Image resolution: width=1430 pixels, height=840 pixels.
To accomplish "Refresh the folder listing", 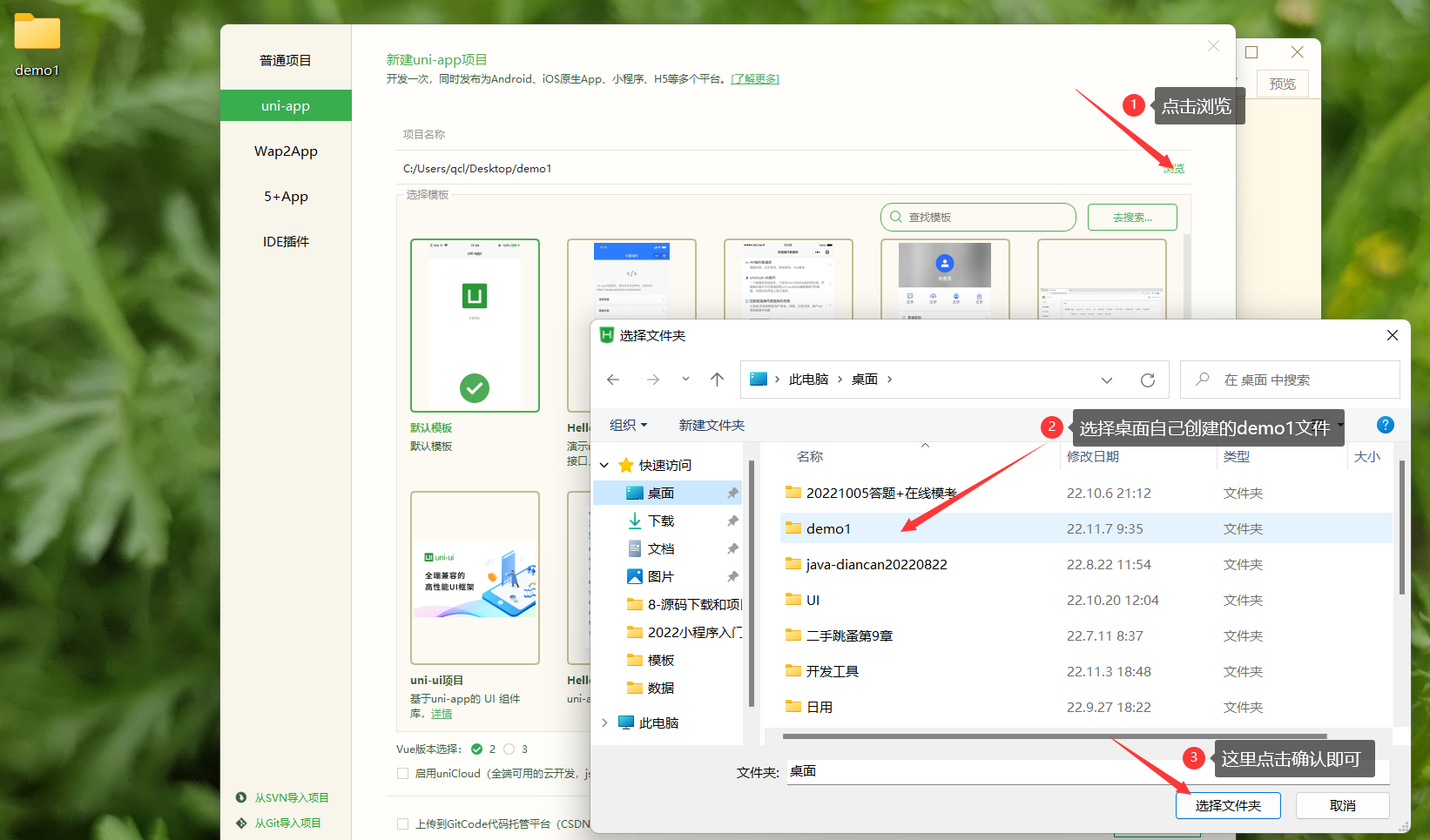I will coord(1148,380).
